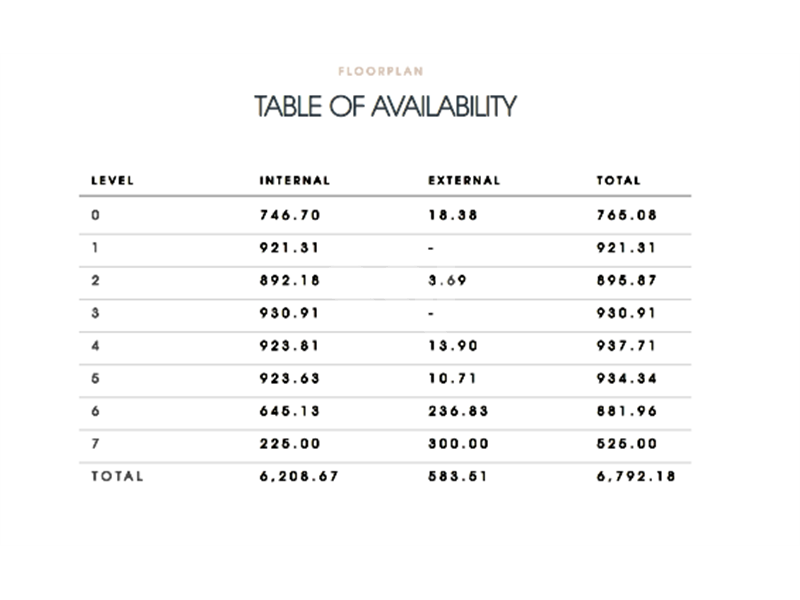800x600 pixels.
Task: Select total value 930.91 for level 3
Action: pos(627,314)
